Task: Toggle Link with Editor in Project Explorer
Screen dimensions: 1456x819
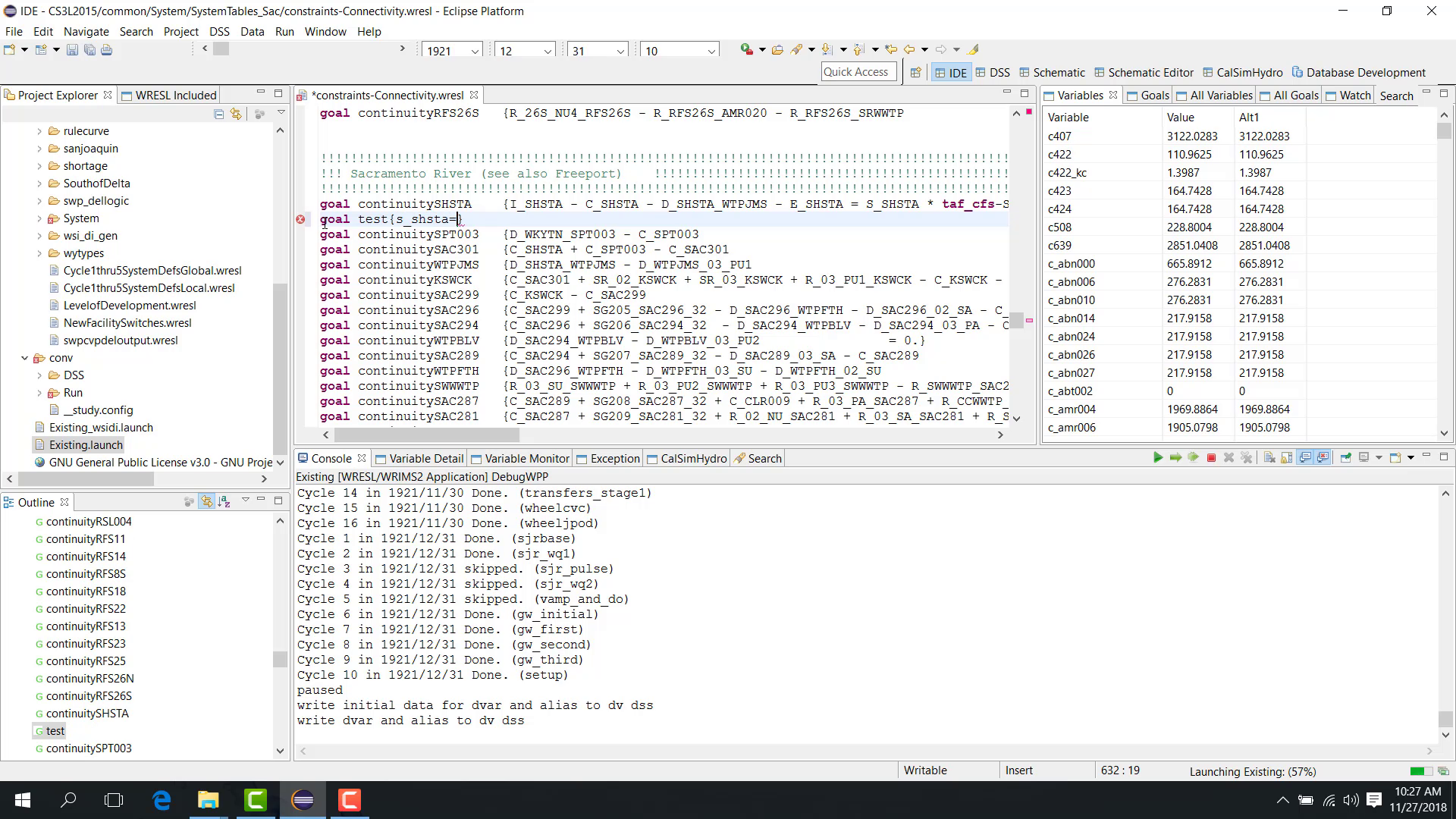Action: pos(237,114)
